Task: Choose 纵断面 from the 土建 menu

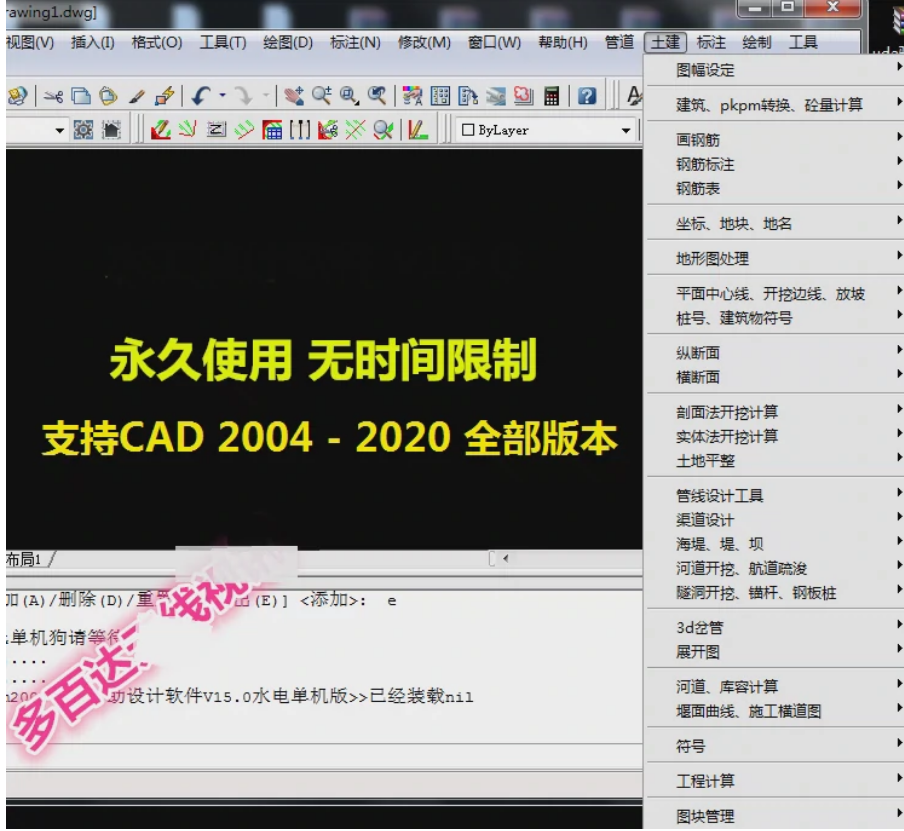Action: (774, 353)
